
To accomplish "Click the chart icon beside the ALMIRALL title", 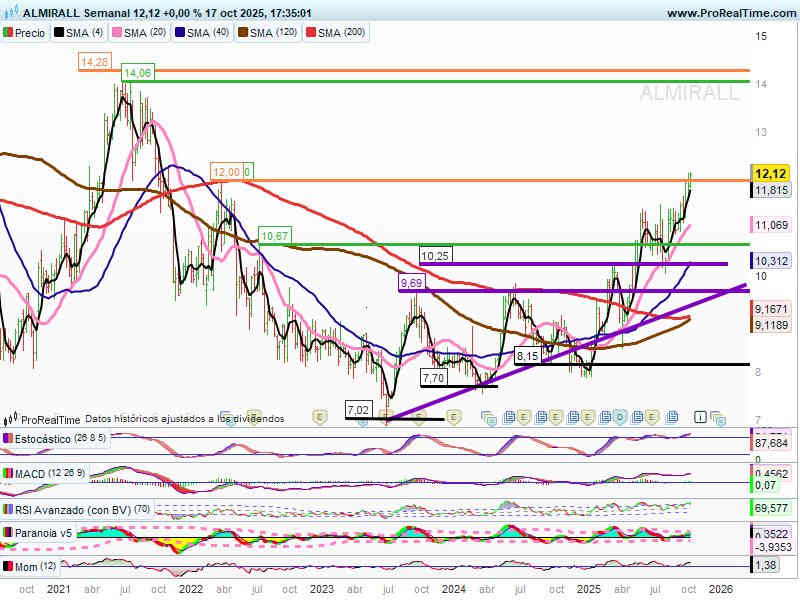I will pyautogui.click(x=10, y=14).
